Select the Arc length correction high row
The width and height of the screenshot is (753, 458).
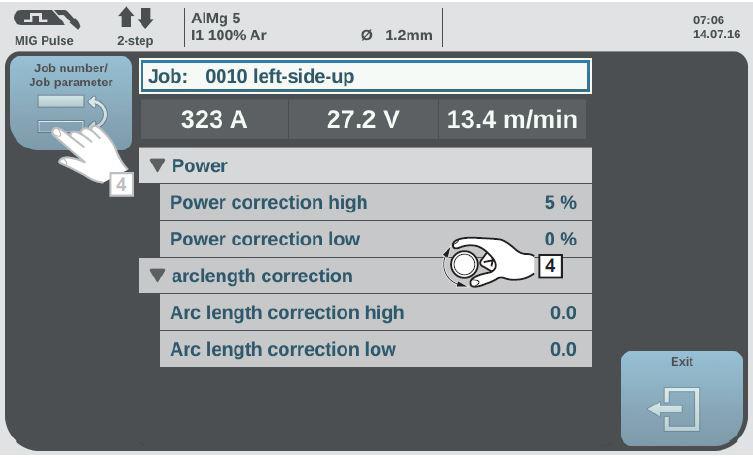click(x=376, y=313)
